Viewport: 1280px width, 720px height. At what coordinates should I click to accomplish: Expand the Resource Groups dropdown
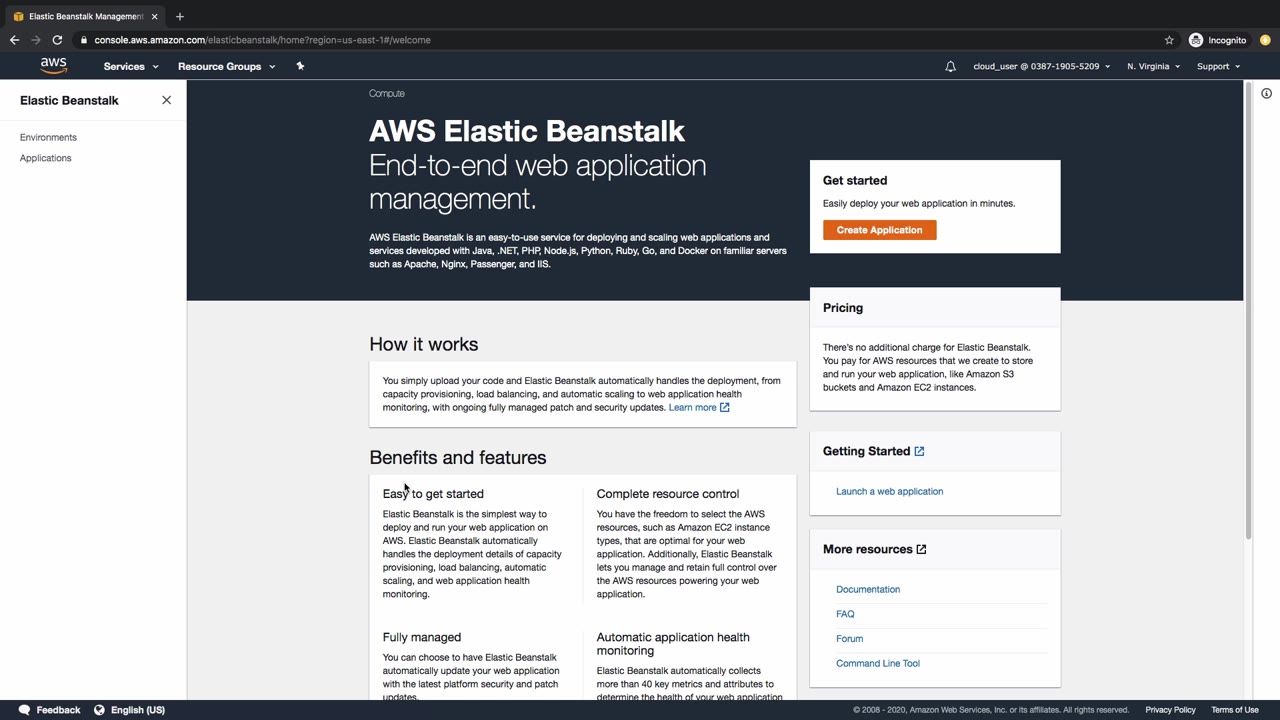(x=226, y=66)
